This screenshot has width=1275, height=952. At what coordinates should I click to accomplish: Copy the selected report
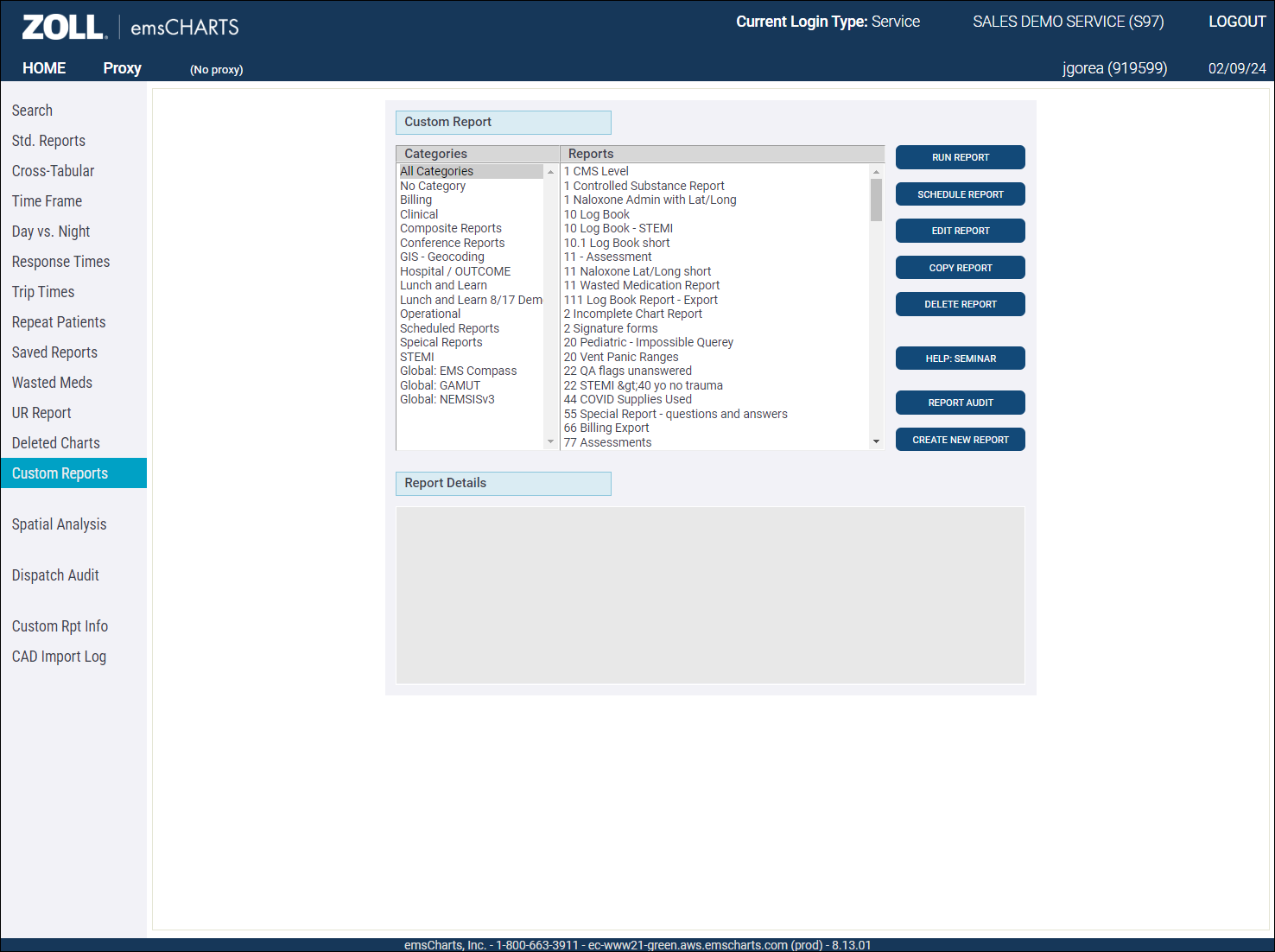960,268
